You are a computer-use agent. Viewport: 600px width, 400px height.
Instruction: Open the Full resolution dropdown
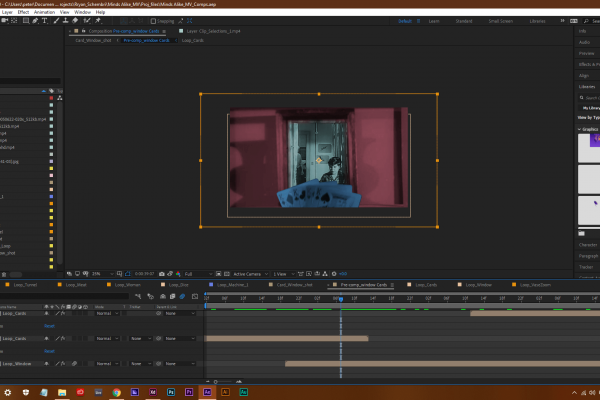pyautogui.click(x=198, y=274)
